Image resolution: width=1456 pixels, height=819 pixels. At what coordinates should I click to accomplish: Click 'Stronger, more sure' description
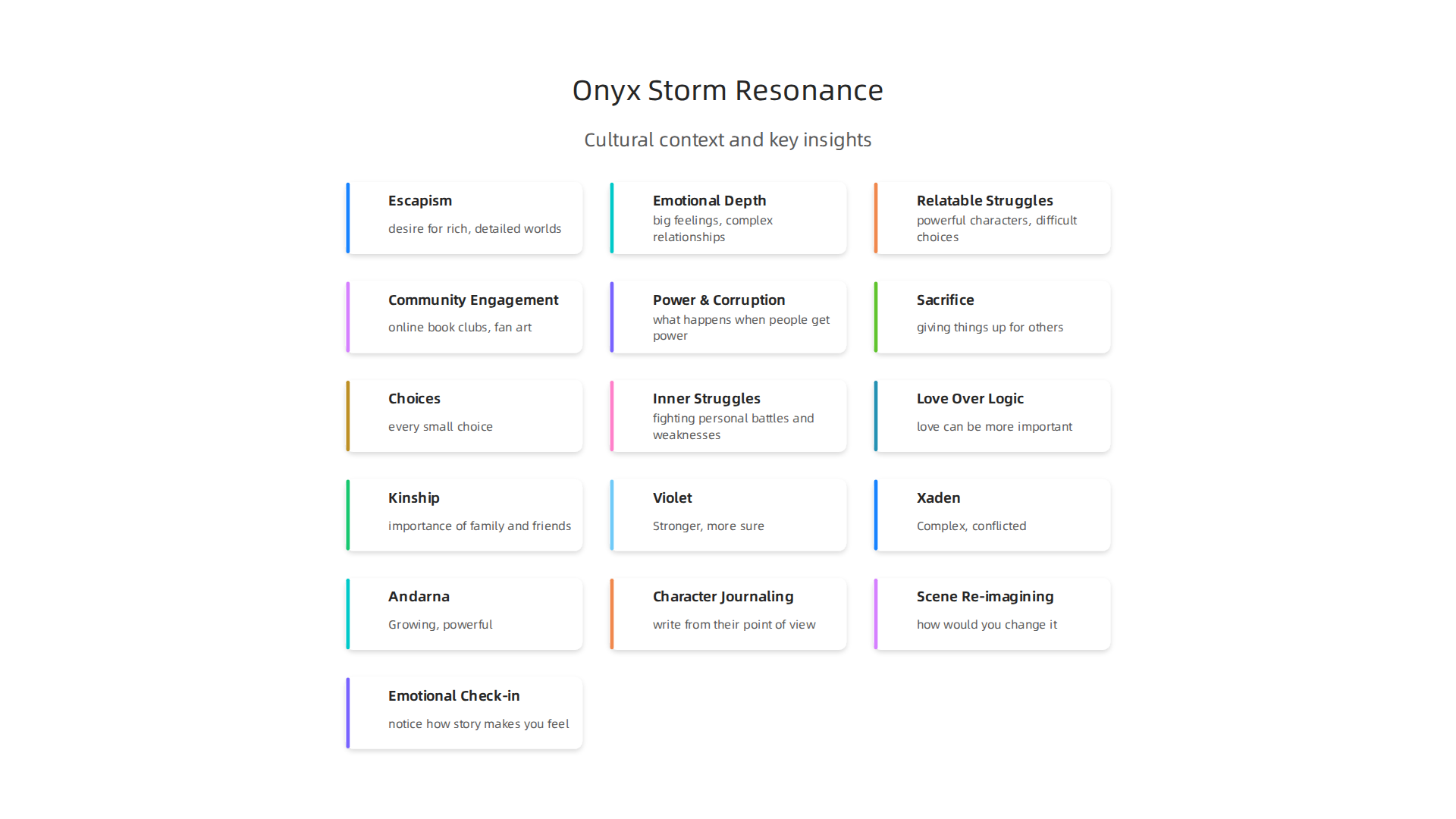708,526
